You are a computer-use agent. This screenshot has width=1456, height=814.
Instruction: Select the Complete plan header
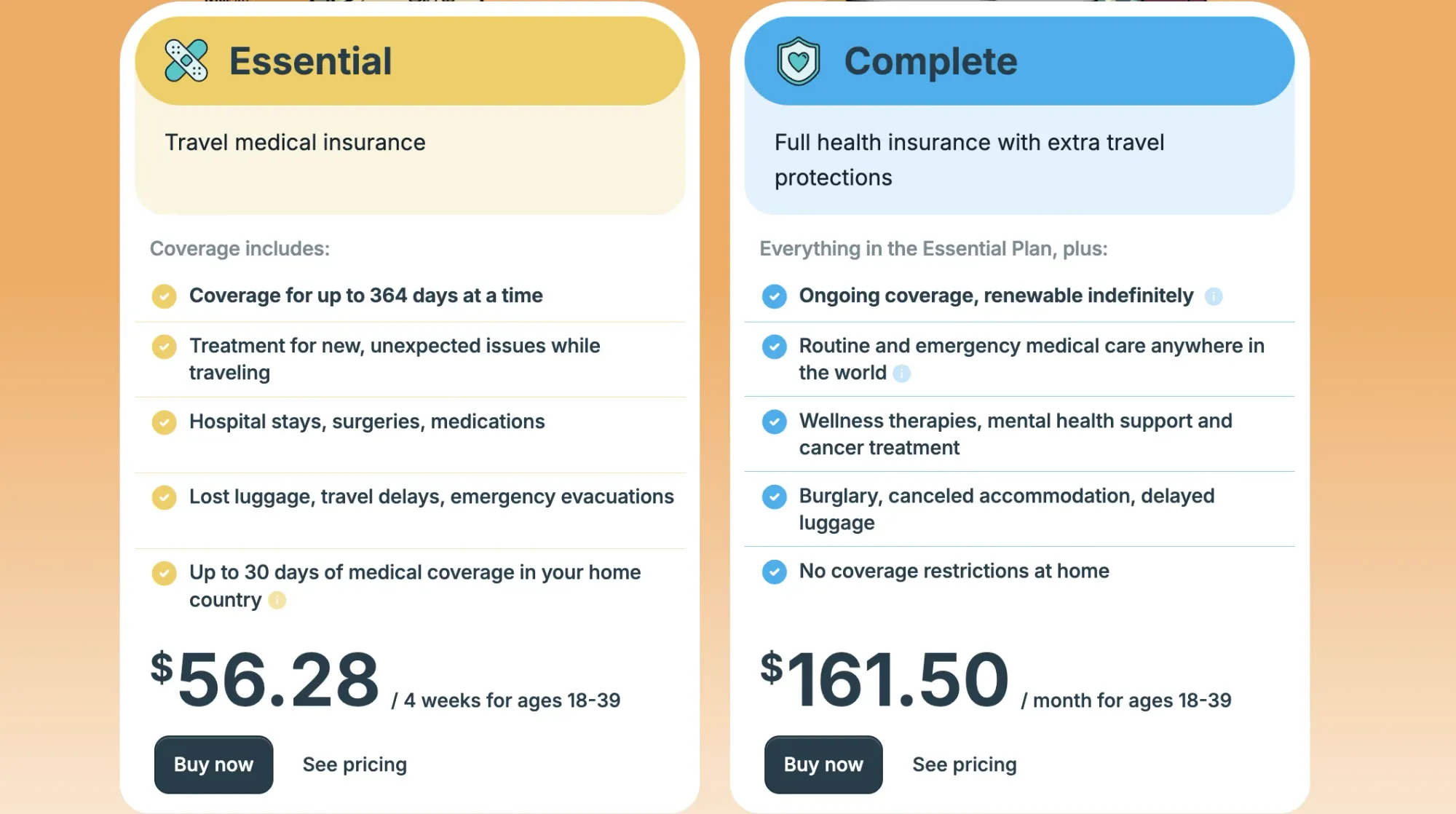point(1019,61)
